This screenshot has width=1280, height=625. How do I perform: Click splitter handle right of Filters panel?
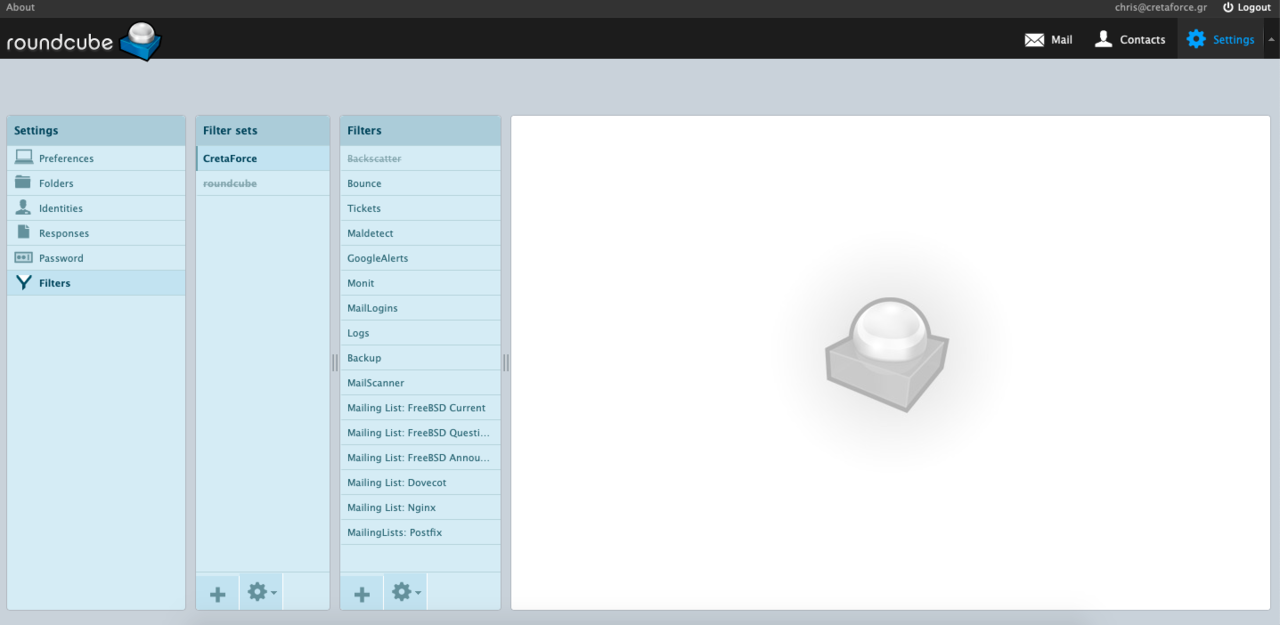(506, 362)
